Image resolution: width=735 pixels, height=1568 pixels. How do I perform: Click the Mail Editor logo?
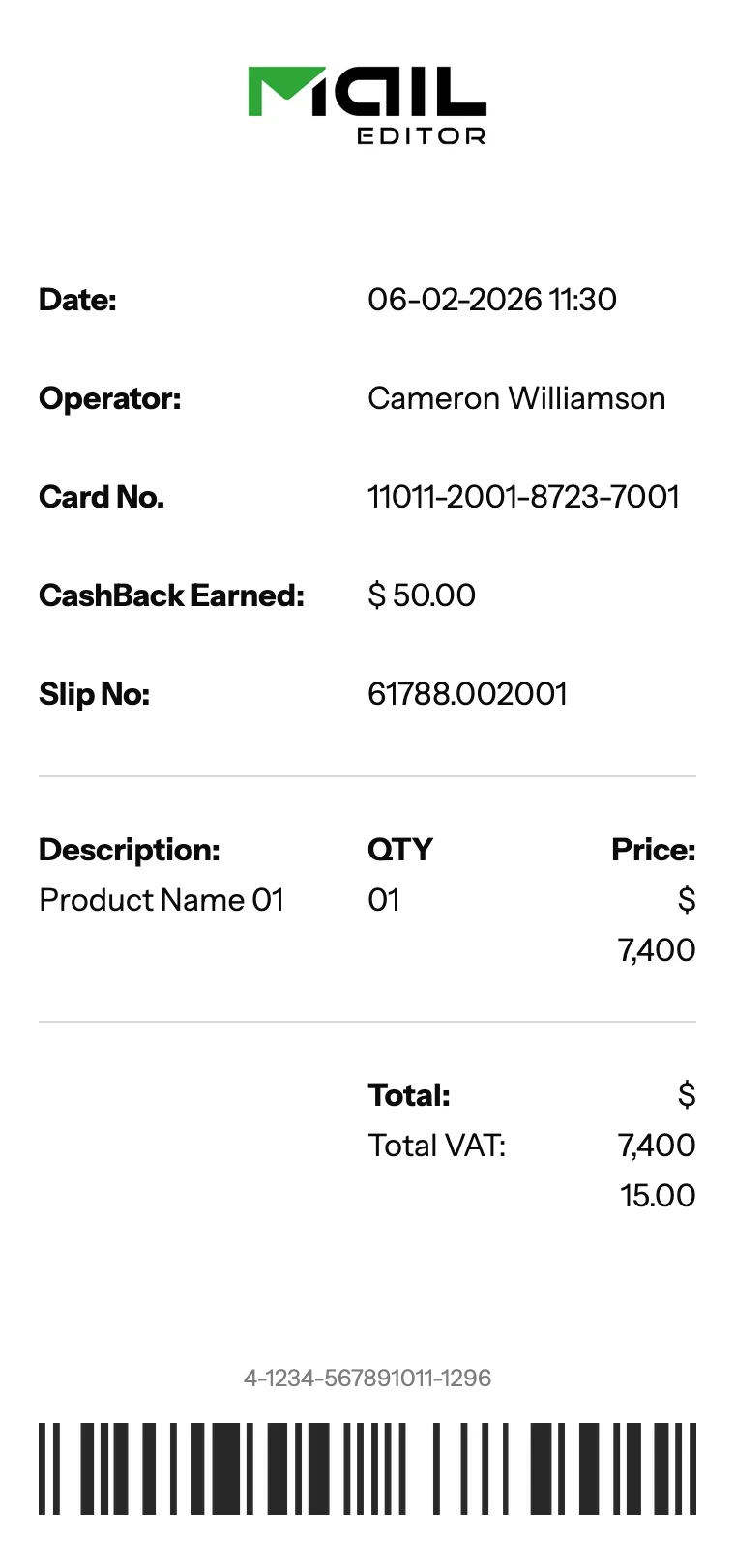click(x=367, y=104)
